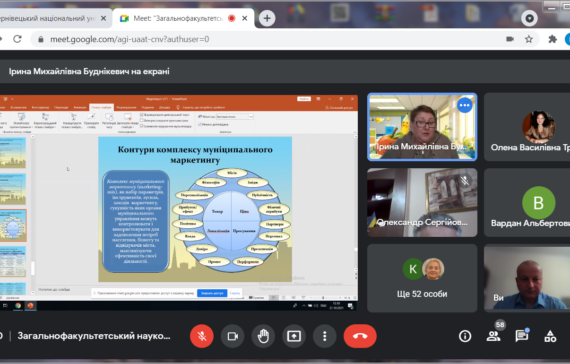Viewport: 570px width, 364px height.
Task: Reload the page in Chrome
Action: pyautogui.click(x=17, y=39)
